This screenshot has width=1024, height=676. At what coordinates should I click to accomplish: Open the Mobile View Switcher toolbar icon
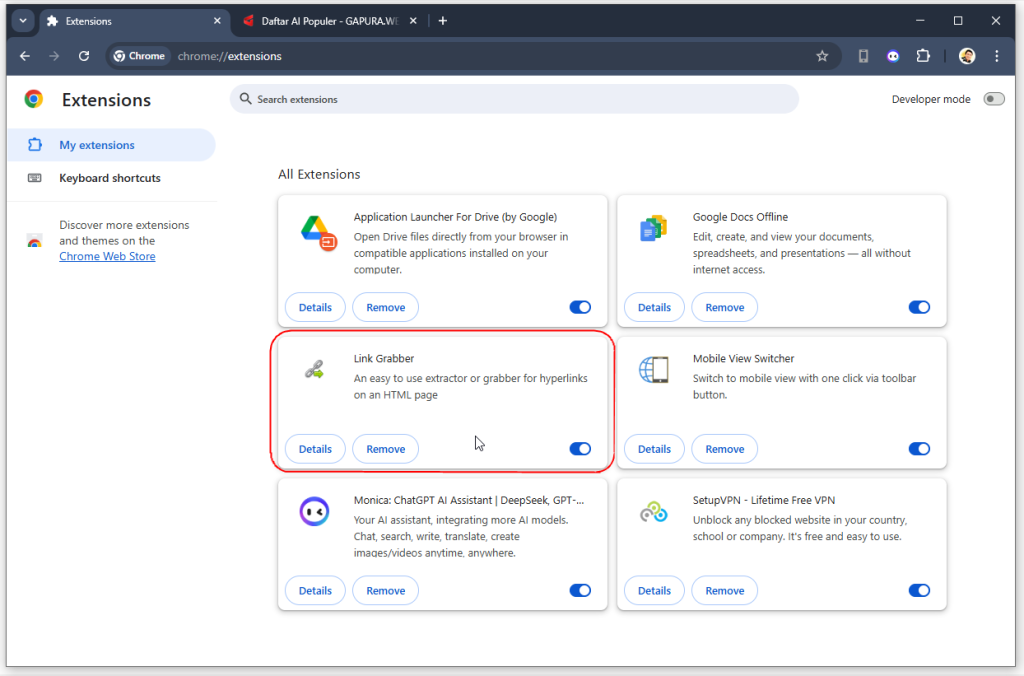[863, 56]
